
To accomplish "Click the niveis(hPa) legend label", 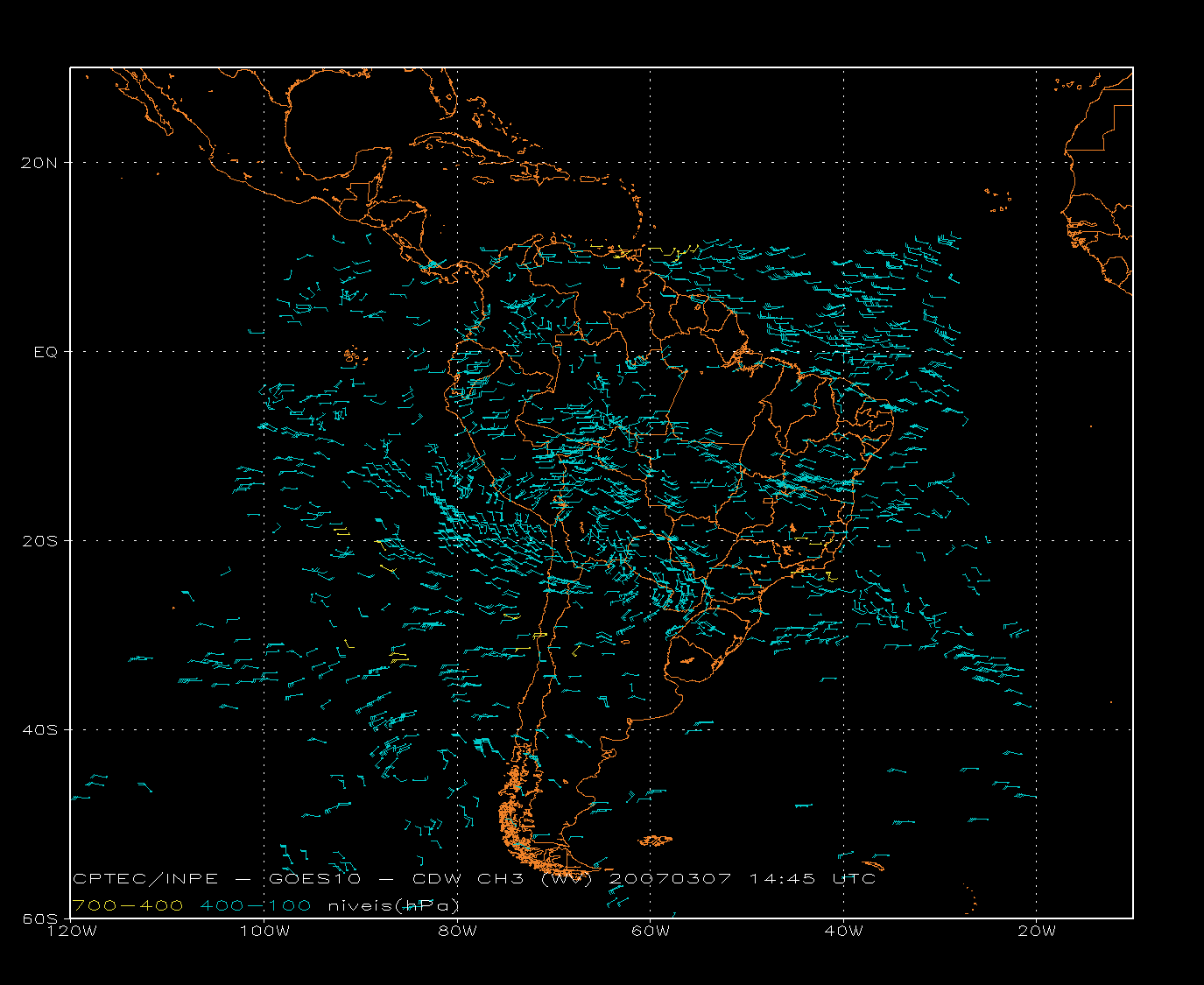I will [394, 906].
